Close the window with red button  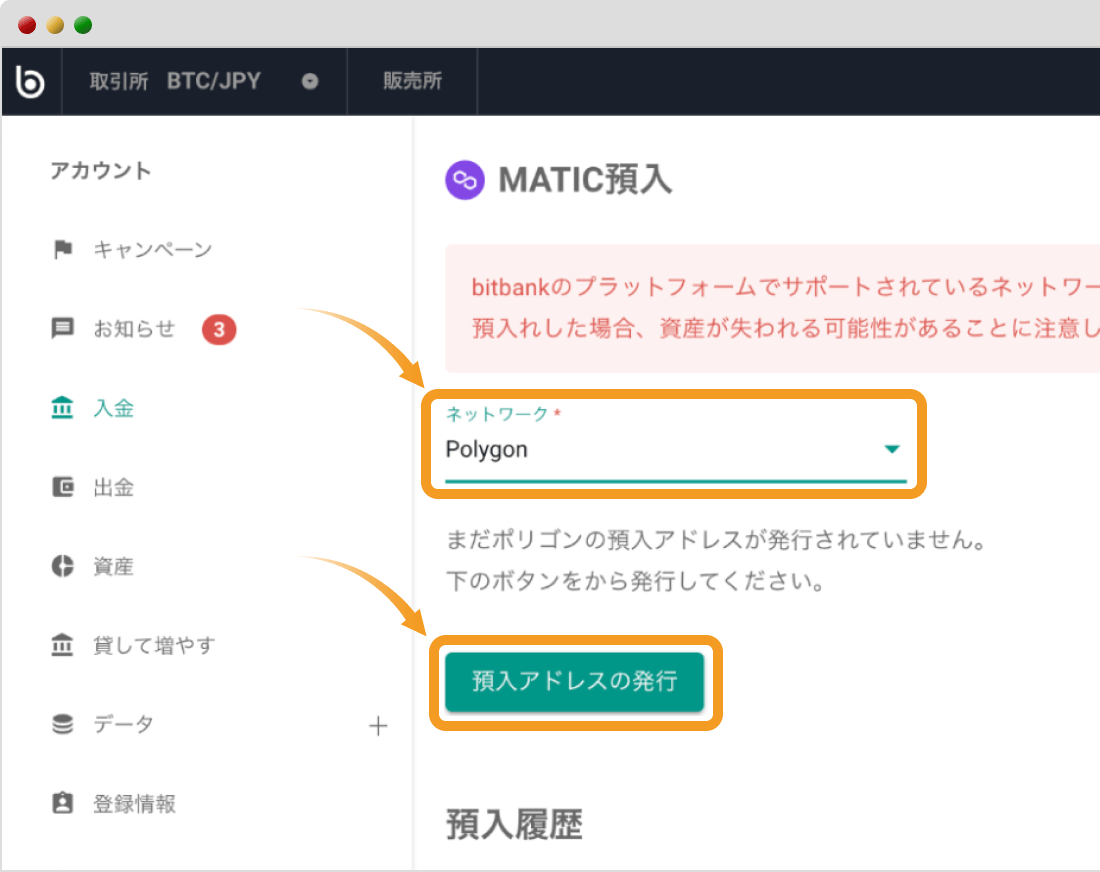click(27, 25)
